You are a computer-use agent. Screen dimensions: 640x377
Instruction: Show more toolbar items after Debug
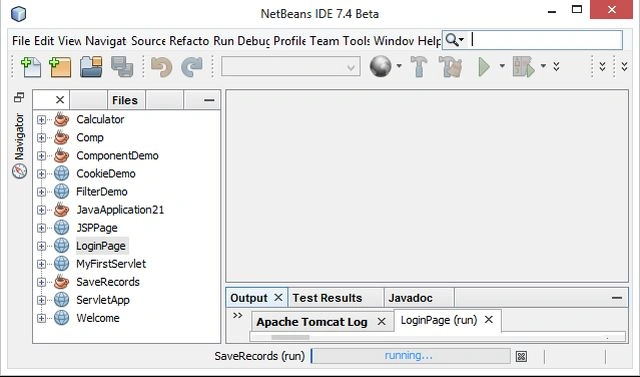[556, 66]
